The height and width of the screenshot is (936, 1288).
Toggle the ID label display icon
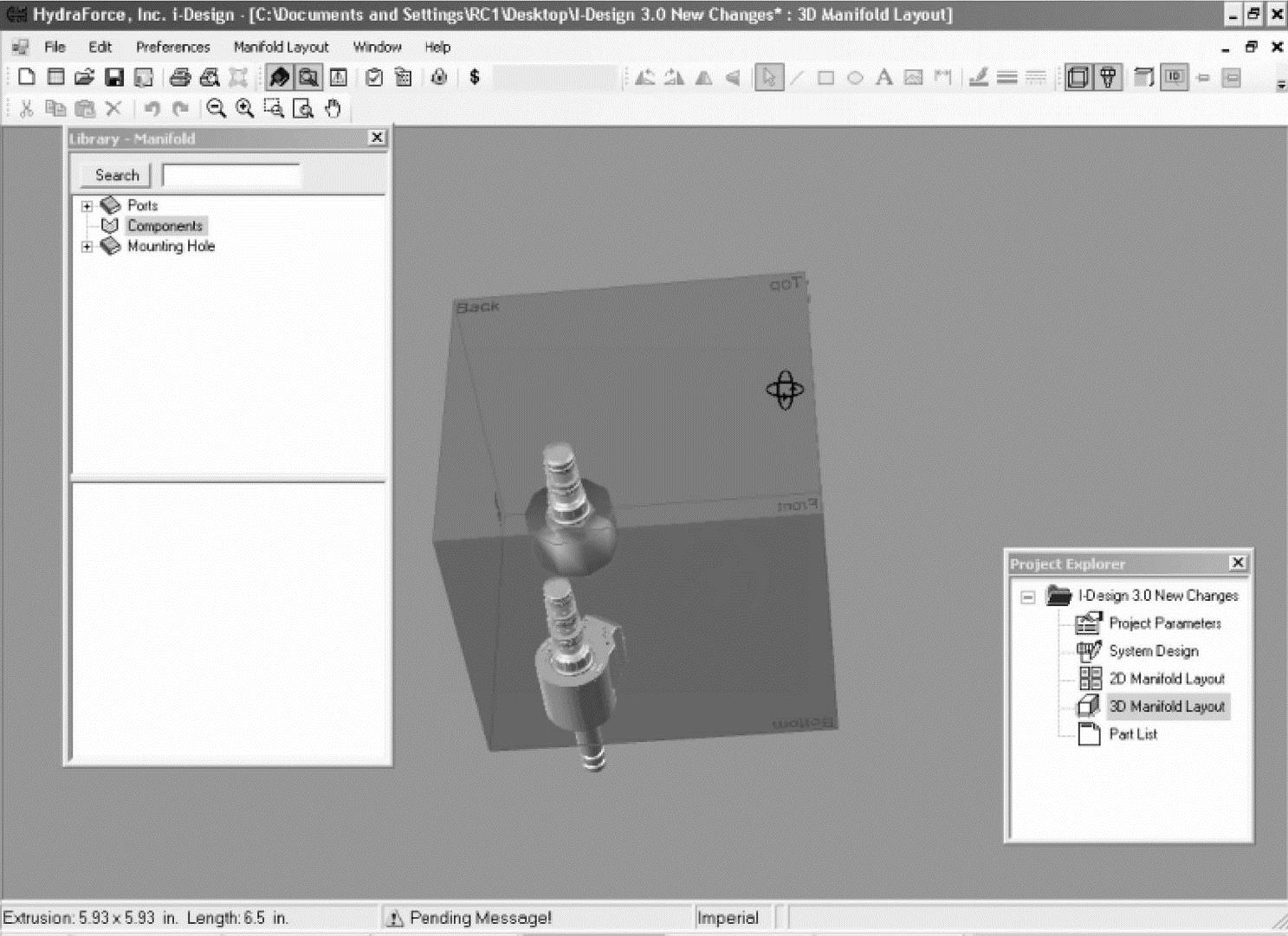[x=1174, y=77]
